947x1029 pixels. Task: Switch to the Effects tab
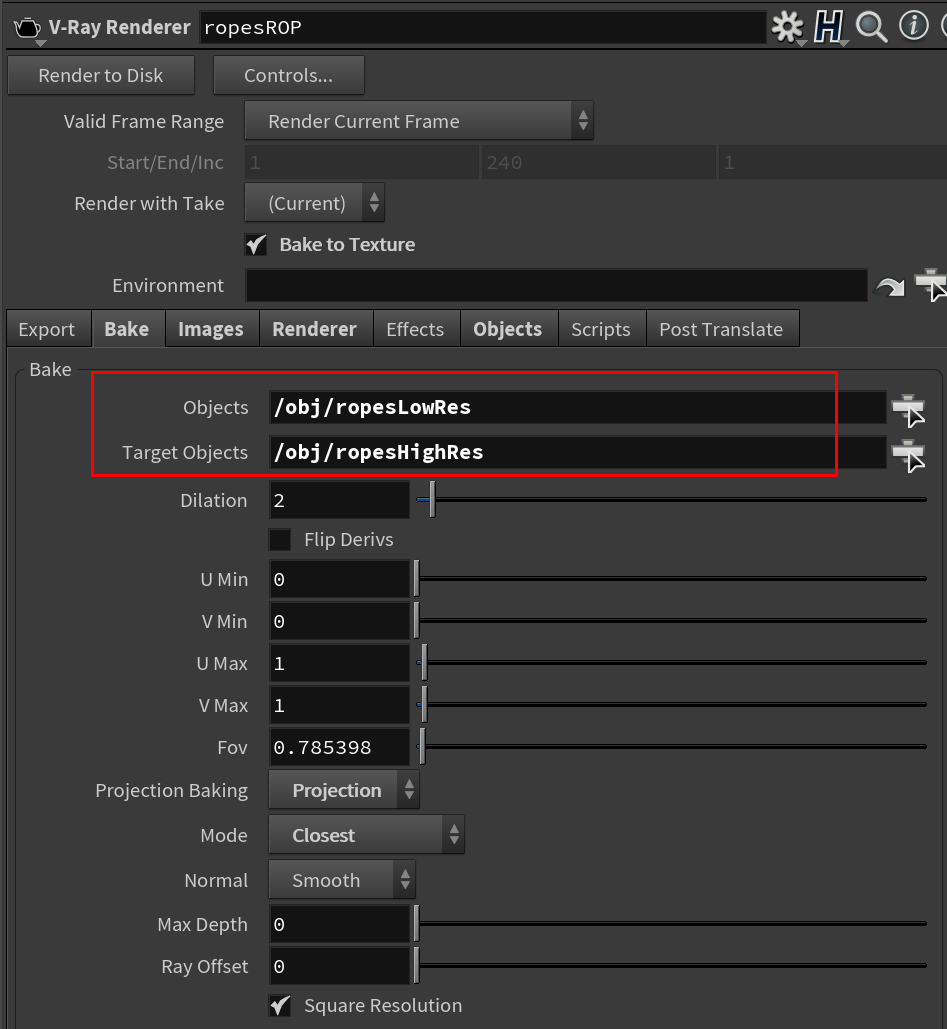[415, 329]
